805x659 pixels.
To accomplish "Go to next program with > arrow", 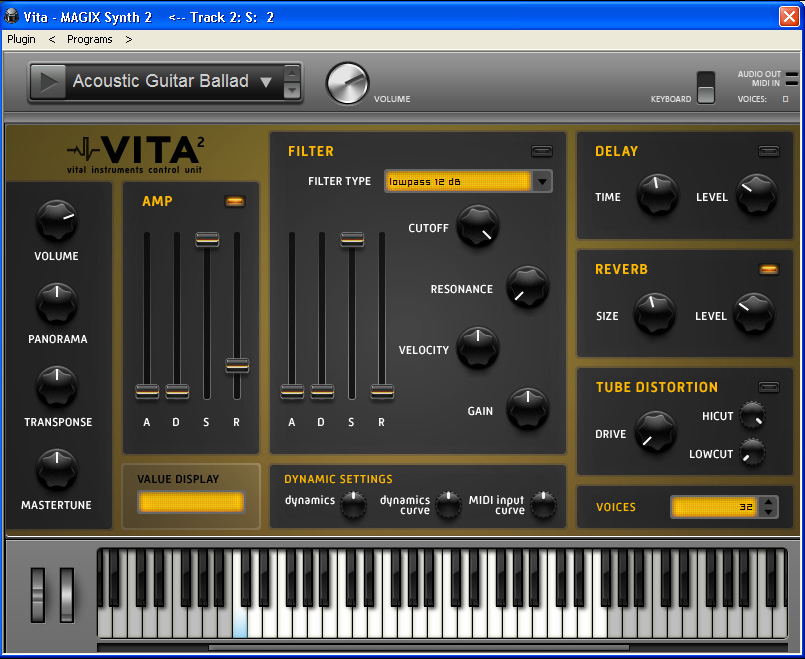I will click(x=128, y=40).
